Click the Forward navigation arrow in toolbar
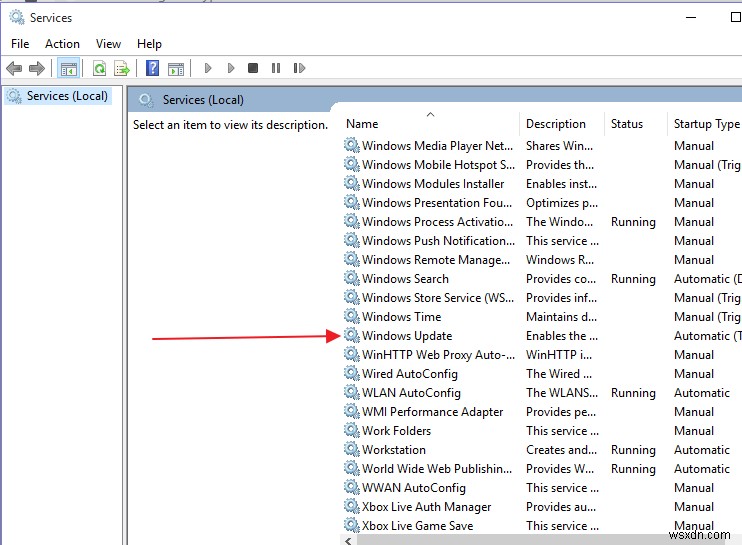742x545 pixels. 37,69
